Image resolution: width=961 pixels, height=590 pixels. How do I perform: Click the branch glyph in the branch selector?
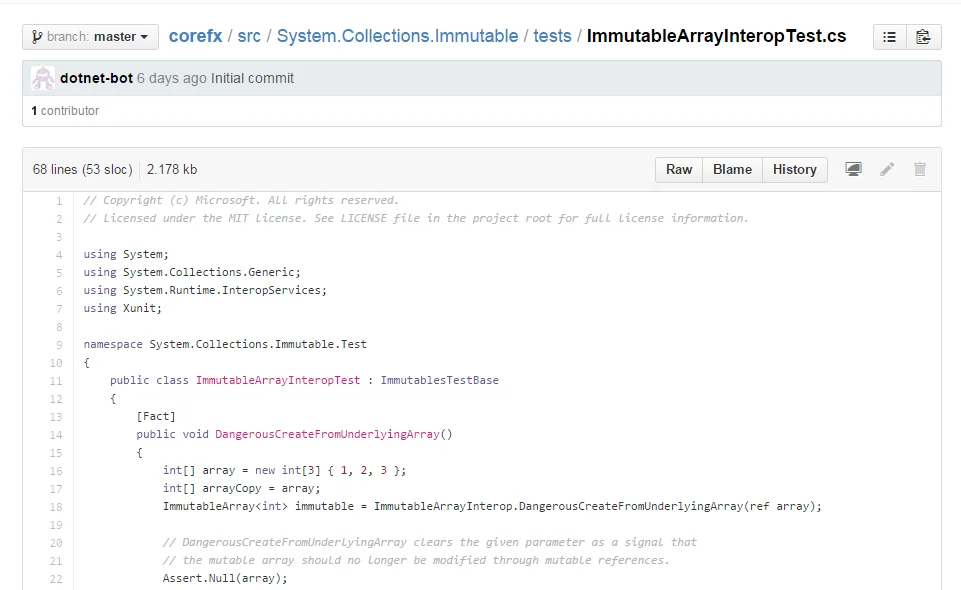[37, 36]
